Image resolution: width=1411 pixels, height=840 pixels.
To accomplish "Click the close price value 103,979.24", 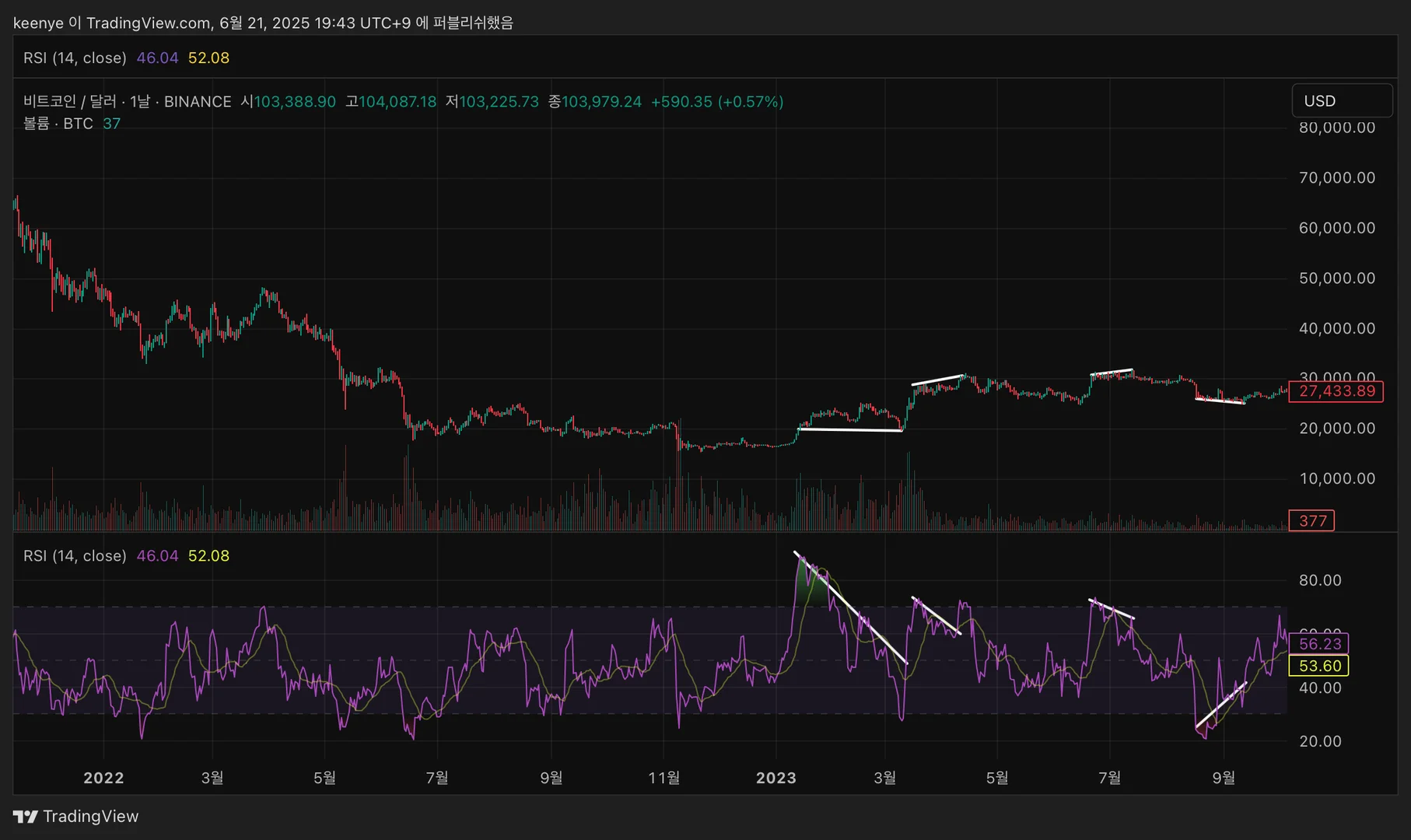I will (601, 102).
